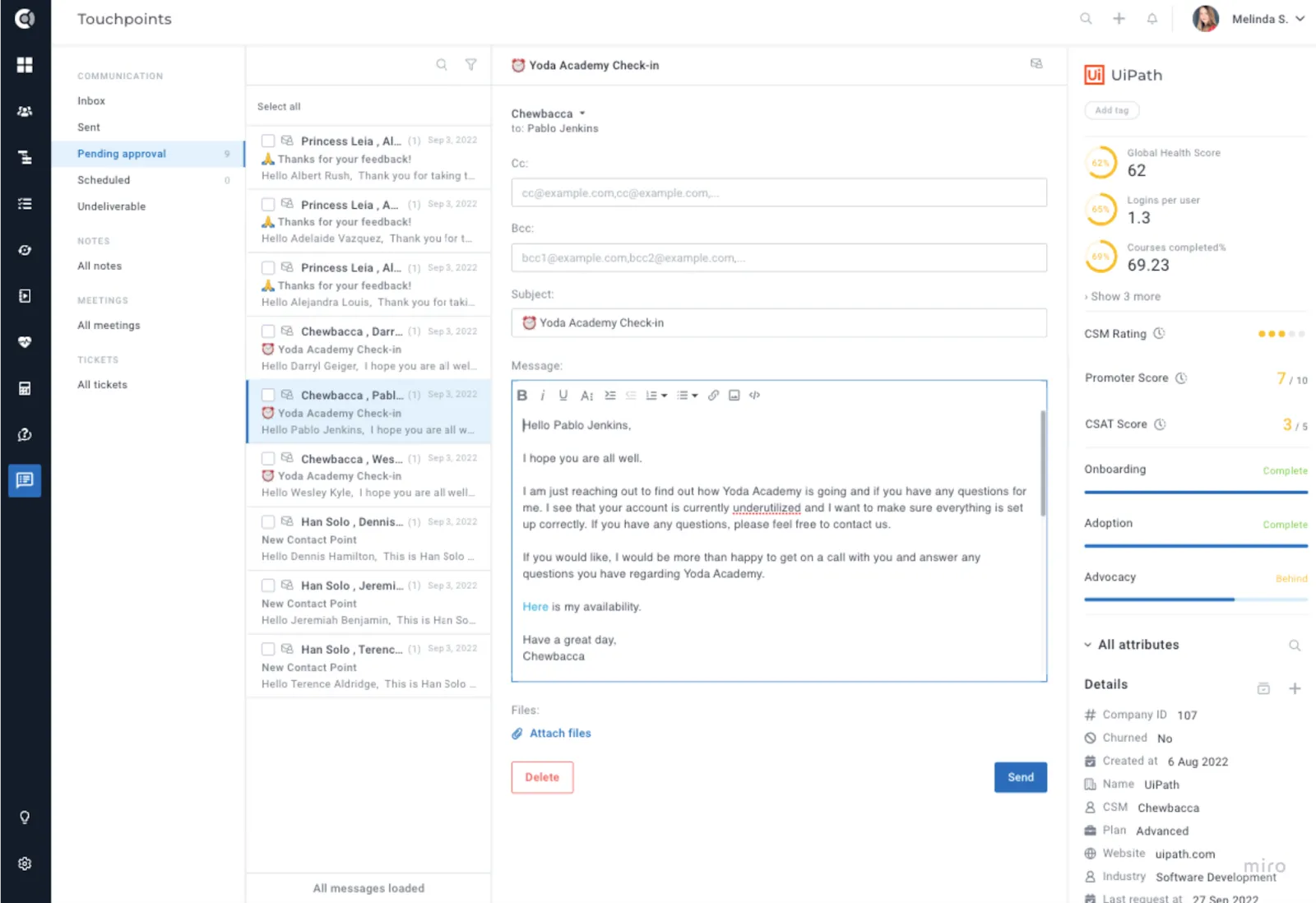1316x903 pixels.
Task: Open the Sent folder
Action: pyautogui.click(x=89, y=127)
